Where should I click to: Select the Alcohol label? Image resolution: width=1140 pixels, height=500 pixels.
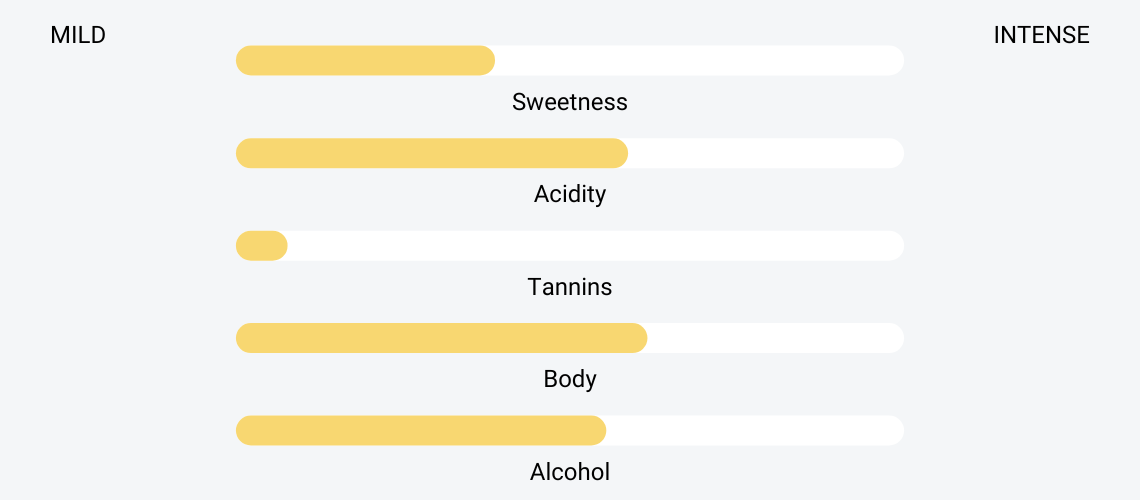(569, 472)
